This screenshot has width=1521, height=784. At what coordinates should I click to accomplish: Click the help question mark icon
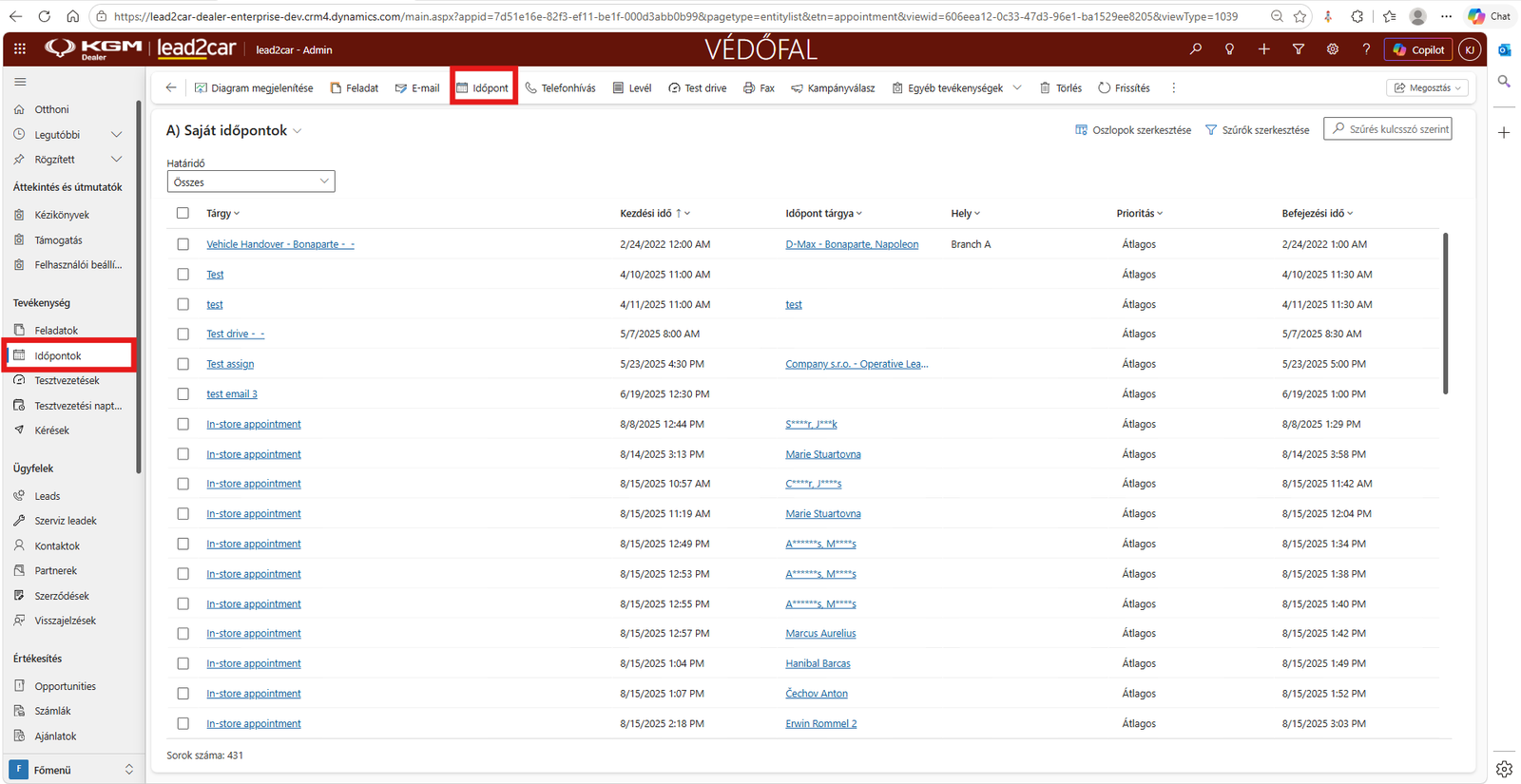pos(1366,49)
